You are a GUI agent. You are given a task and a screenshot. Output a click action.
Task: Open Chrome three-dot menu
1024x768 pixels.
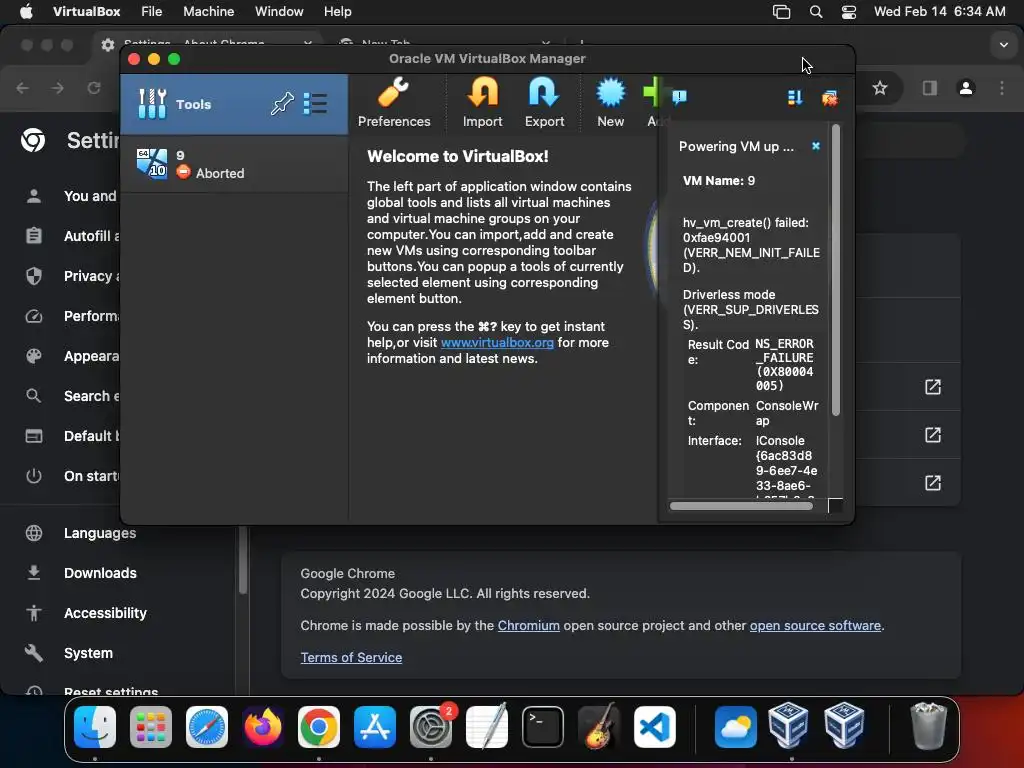(x=1002, y=88)
